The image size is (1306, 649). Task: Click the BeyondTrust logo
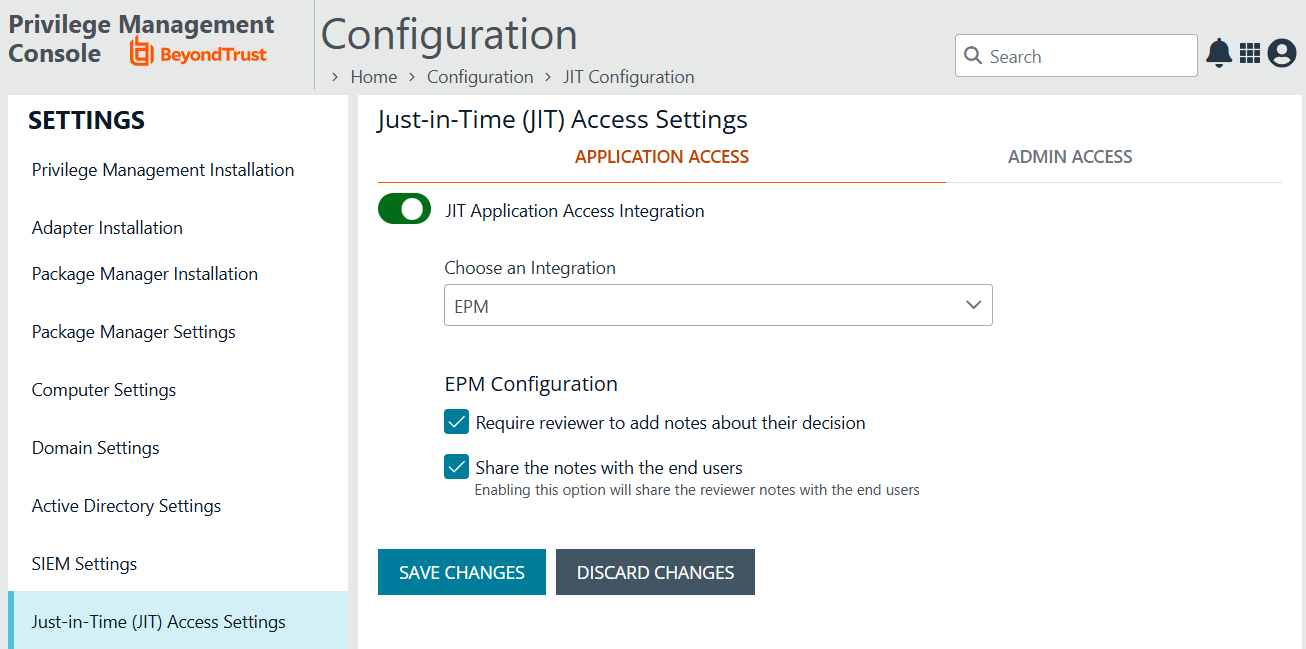click(197, 52)
